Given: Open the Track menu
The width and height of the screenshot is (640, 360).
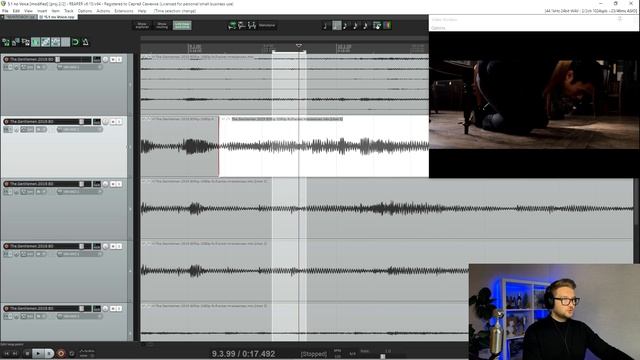Looking at the screenshot, I should click(x=69, y=11).
